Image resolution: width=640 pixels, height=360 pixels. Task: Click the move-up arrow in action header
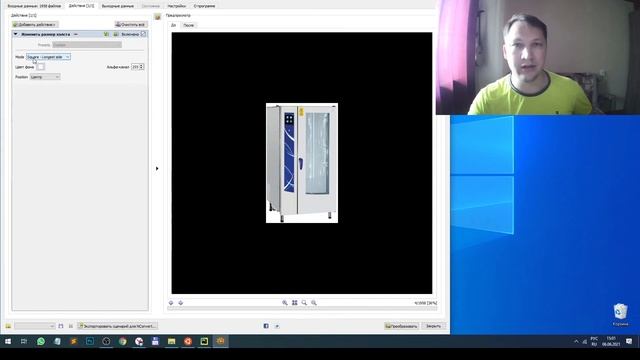(x=107, y=34)
